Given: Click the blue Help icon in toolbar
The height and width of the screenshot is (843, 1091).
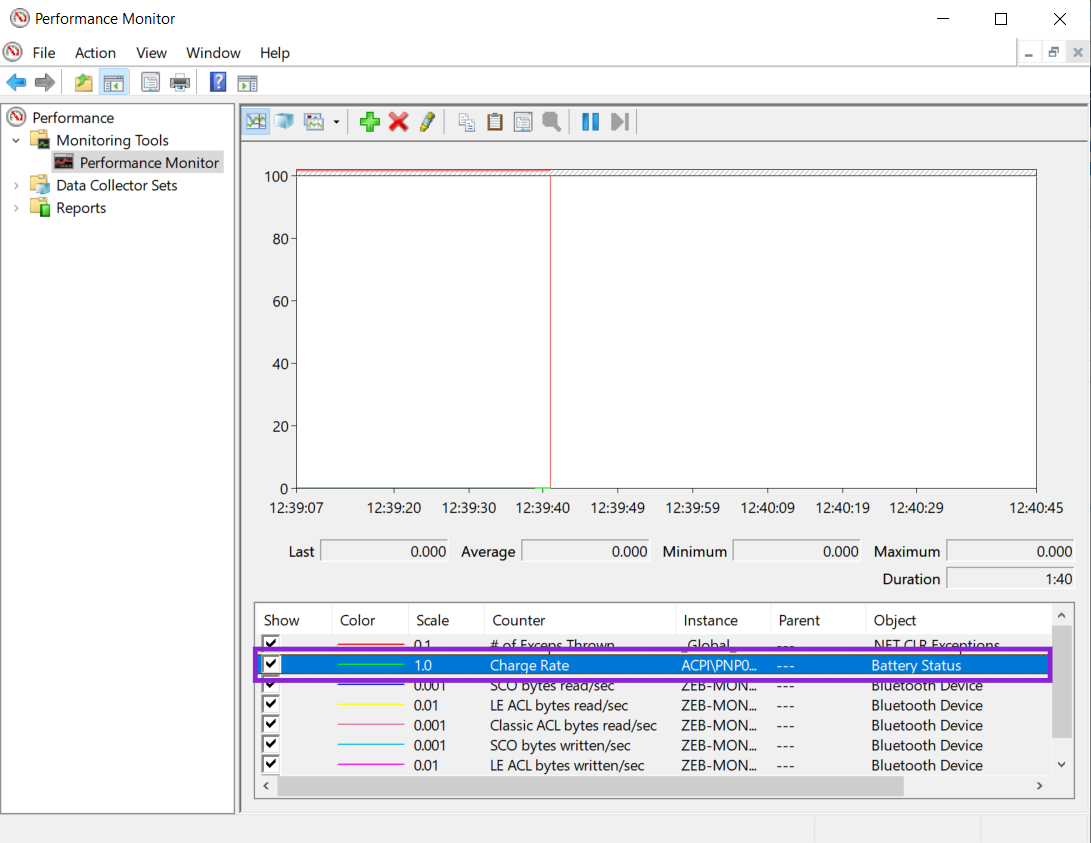Looking at the screenshot, I should tap(218, 83).
